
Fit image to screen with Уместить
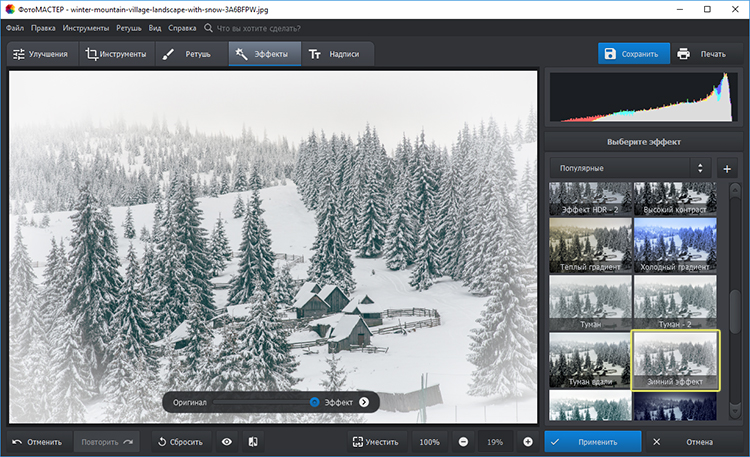[375, 441]
